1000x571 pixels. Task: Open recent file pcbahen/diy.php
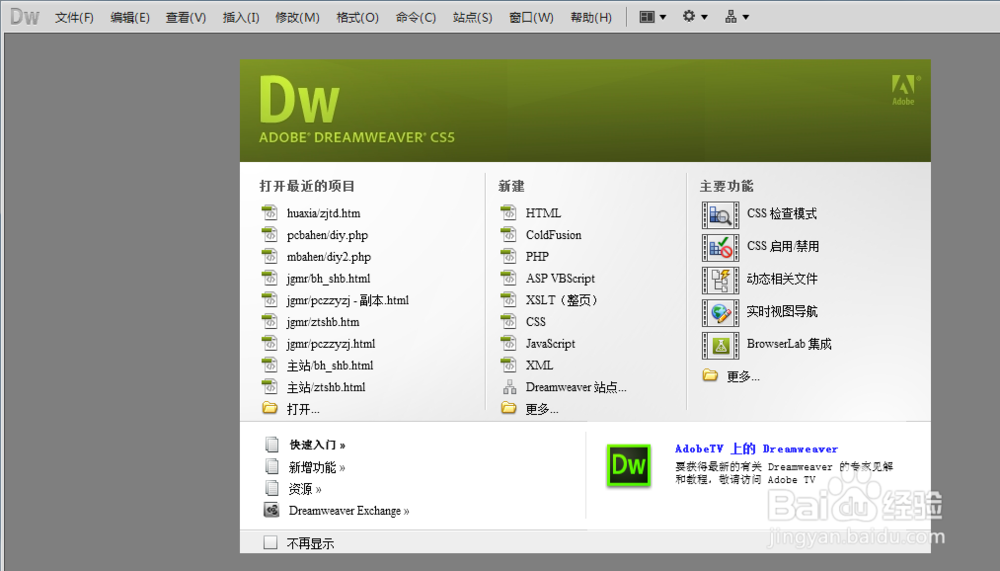(327, 235)
